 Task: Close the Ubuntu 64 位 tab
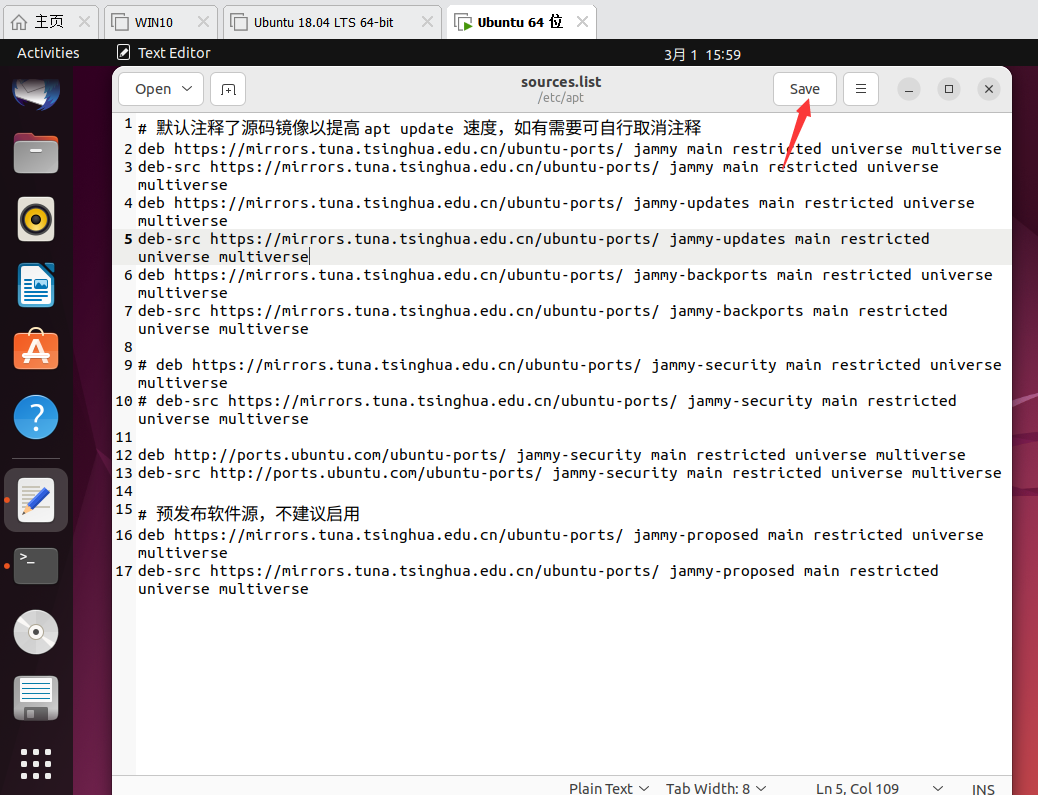[583, 22]
